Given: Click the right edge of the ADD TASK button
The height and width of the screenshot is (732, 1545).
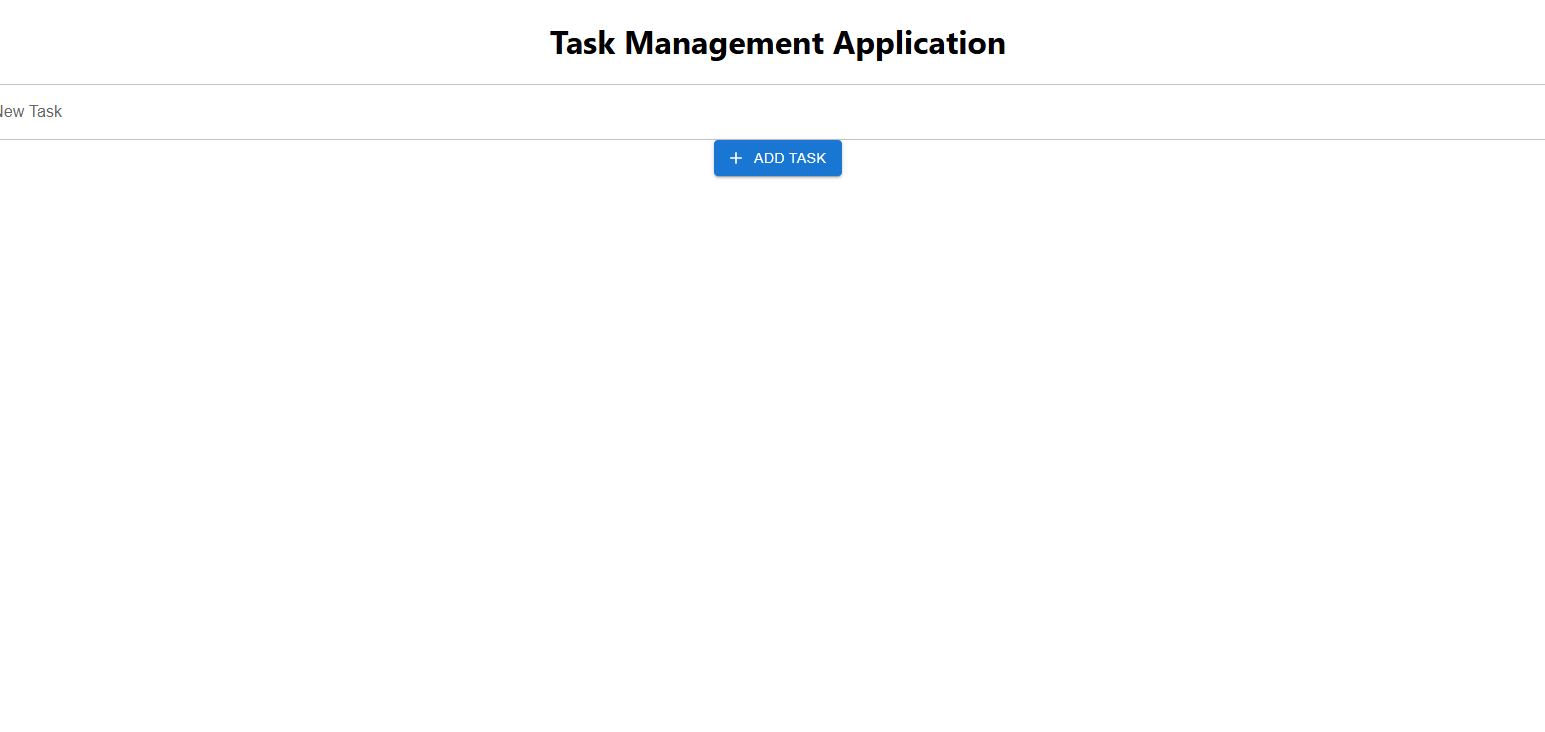Looking at the screenshot, I should point(837,158).
